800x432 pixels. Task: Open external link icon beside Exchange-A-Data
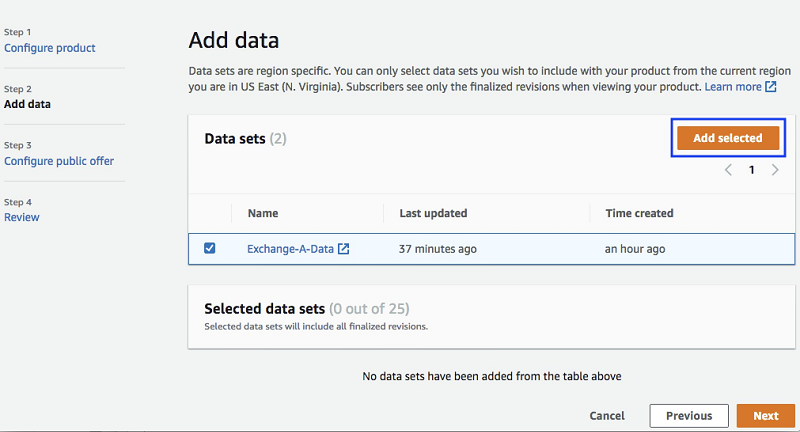343,249
